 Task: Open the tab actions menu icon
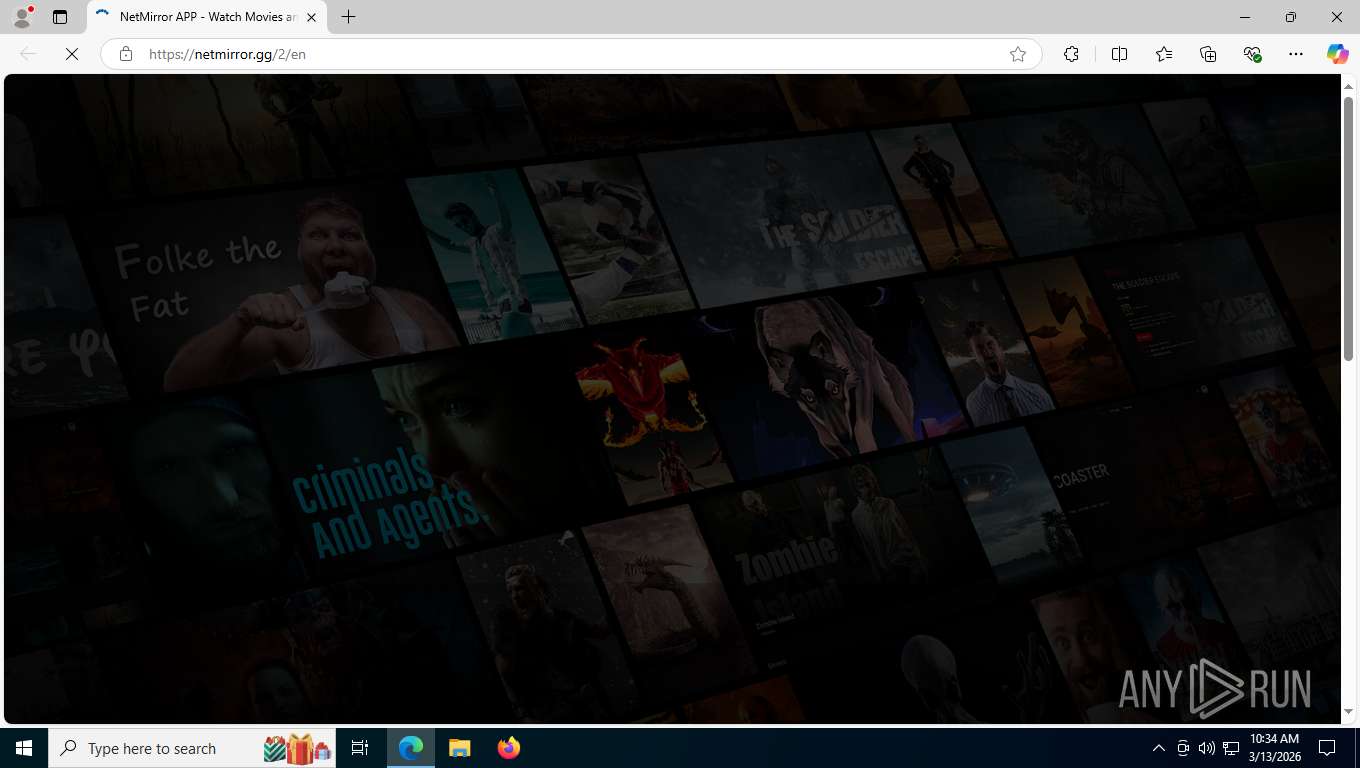click(x=60, y=17)
